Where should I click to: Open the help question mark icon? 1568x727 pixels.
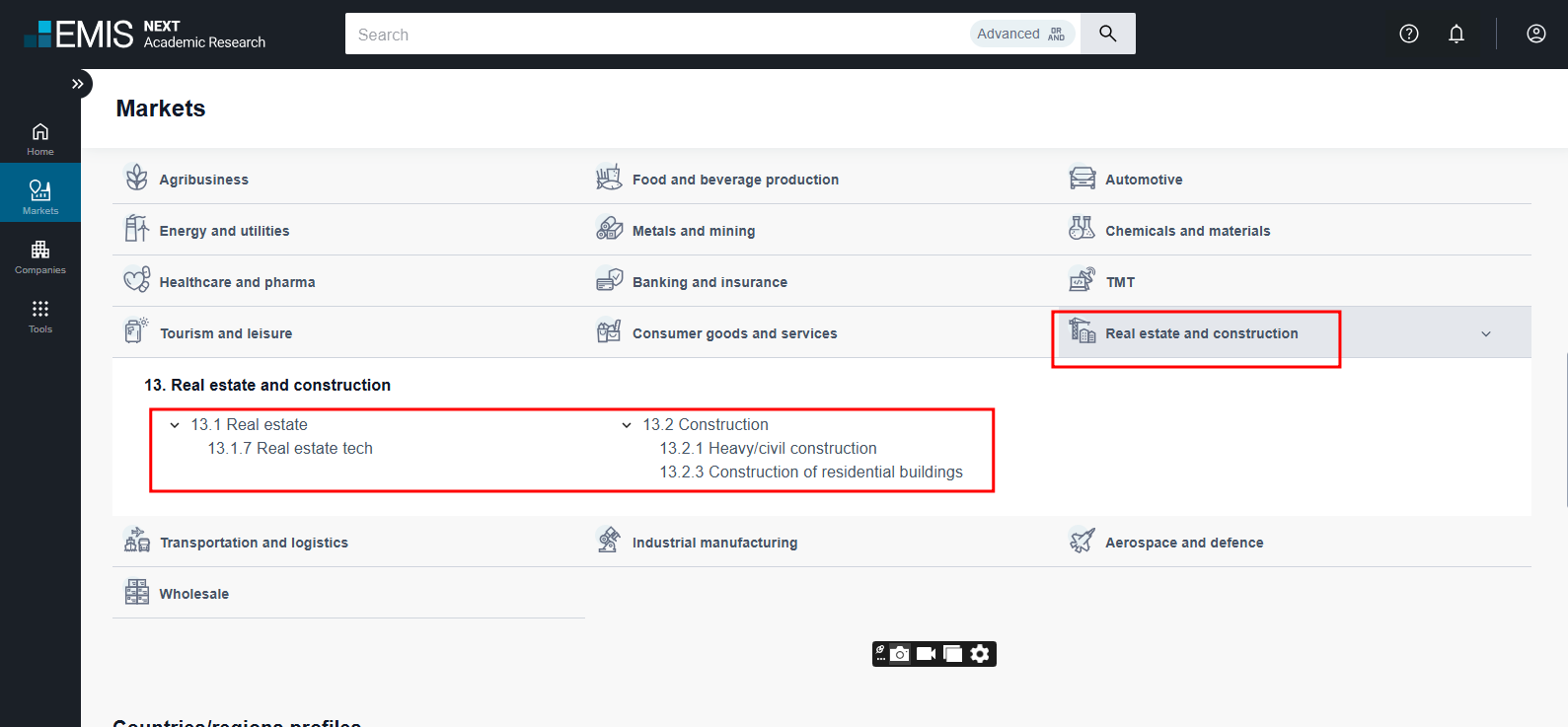coord(1408,34)
